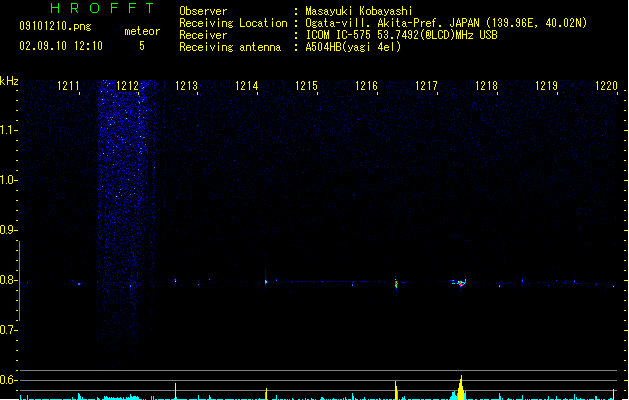The height and width of the screenshot is (400, 629).
Task: Click the kHz axis unit label
Action: [9, 81]
